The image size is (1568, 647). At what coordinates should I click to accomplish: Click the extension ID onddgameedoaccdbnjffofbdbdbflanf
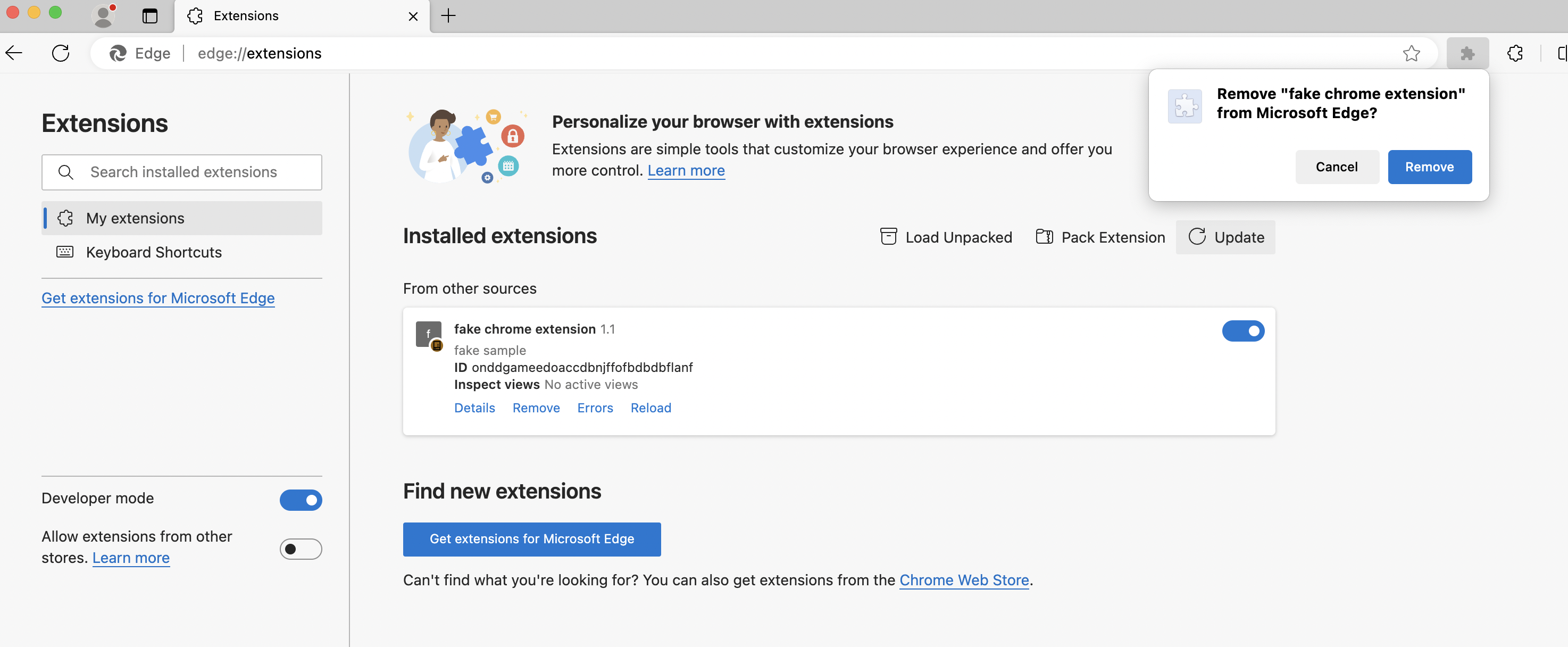click(x=582, y=368)
